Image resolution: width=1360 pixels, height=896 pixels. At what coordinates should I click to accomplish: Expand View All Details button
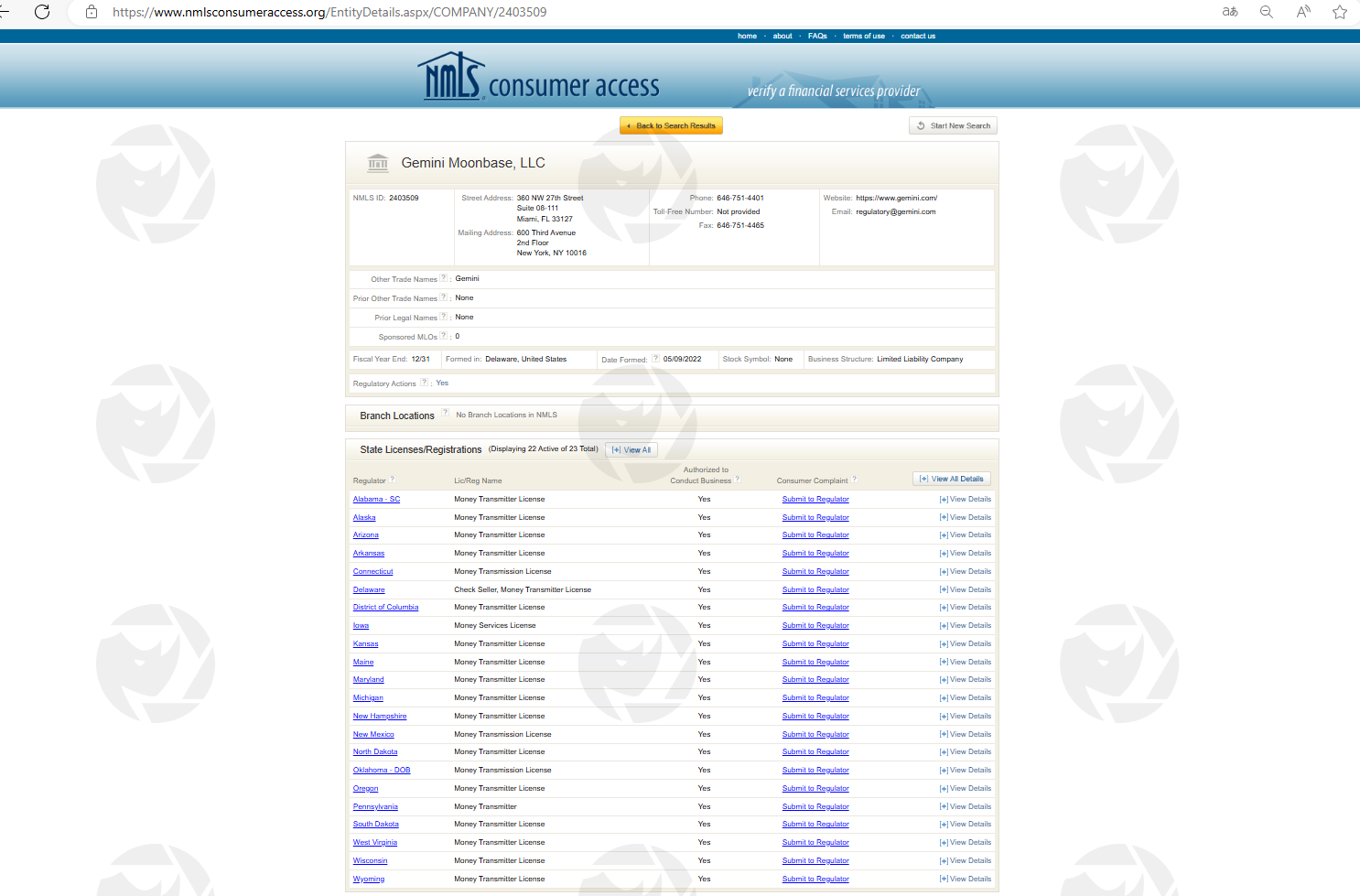coord(952,479)
